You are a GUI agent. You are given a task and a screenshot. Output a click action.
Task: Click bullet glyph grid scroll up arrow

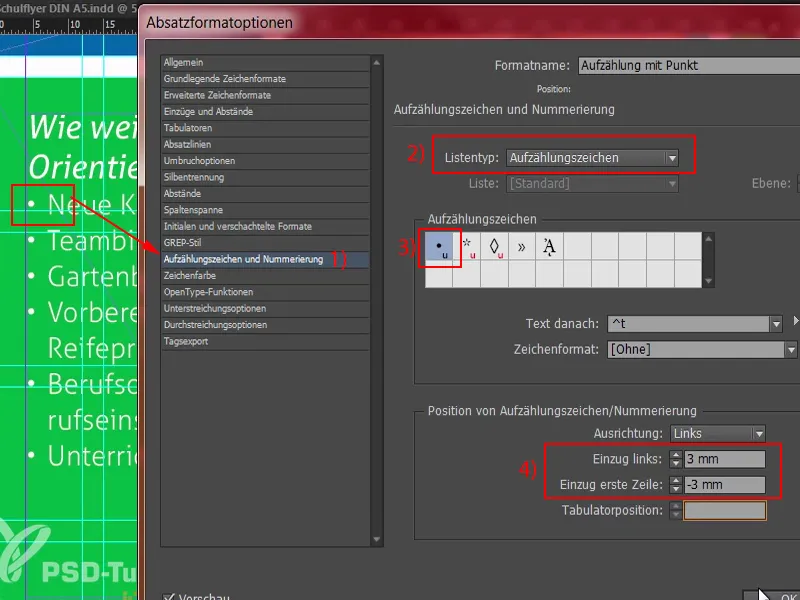708,239
